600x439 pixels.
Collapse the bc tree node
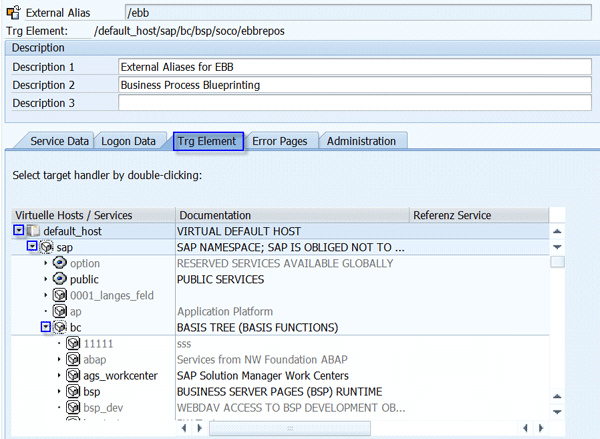(46, 327)
